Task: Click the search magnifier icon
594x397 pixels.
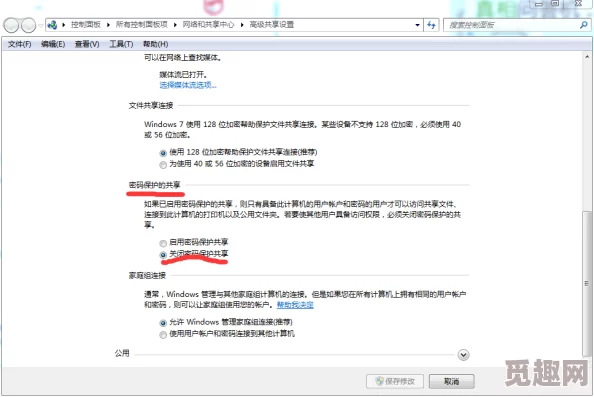Action: [583, 25]
